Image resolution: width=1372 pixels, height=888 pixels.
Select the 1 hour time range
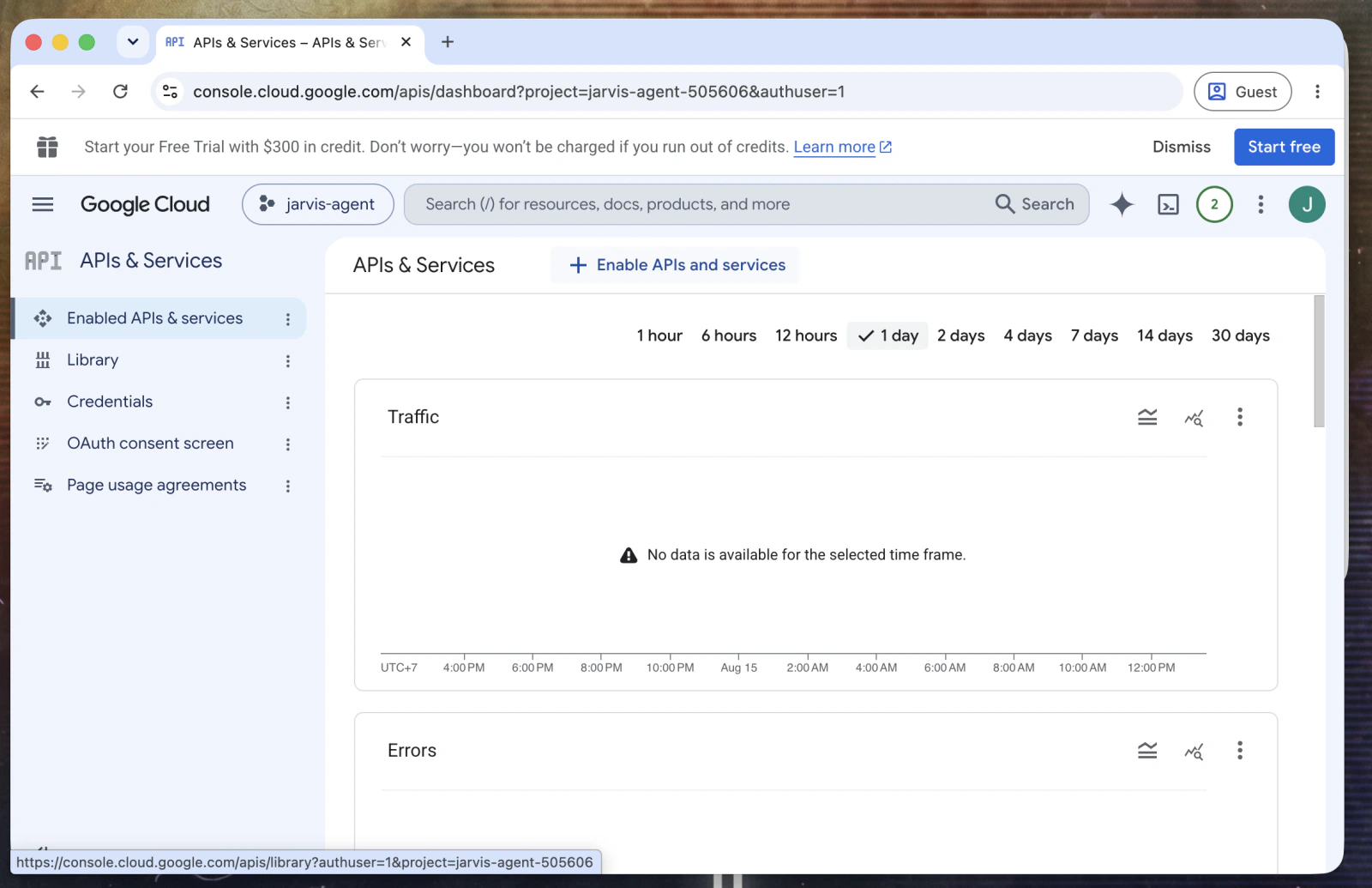coord(659,335)
